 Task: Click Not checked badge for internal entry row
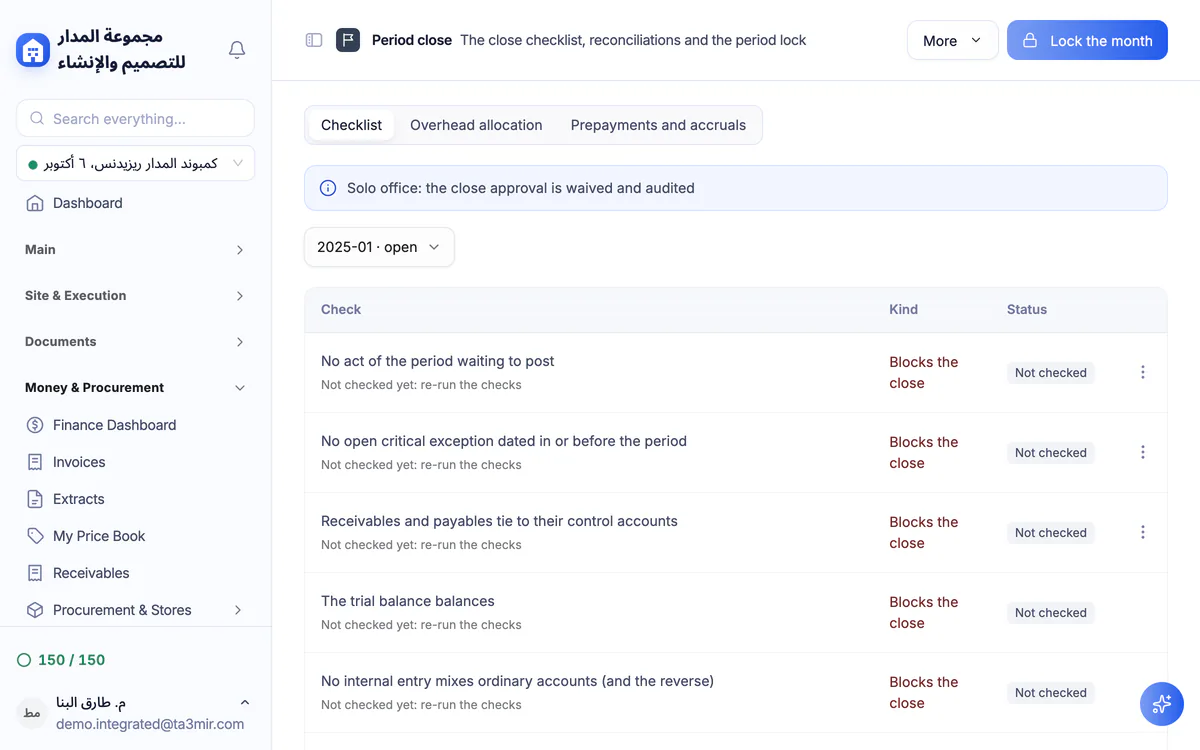click(1050, 693)
